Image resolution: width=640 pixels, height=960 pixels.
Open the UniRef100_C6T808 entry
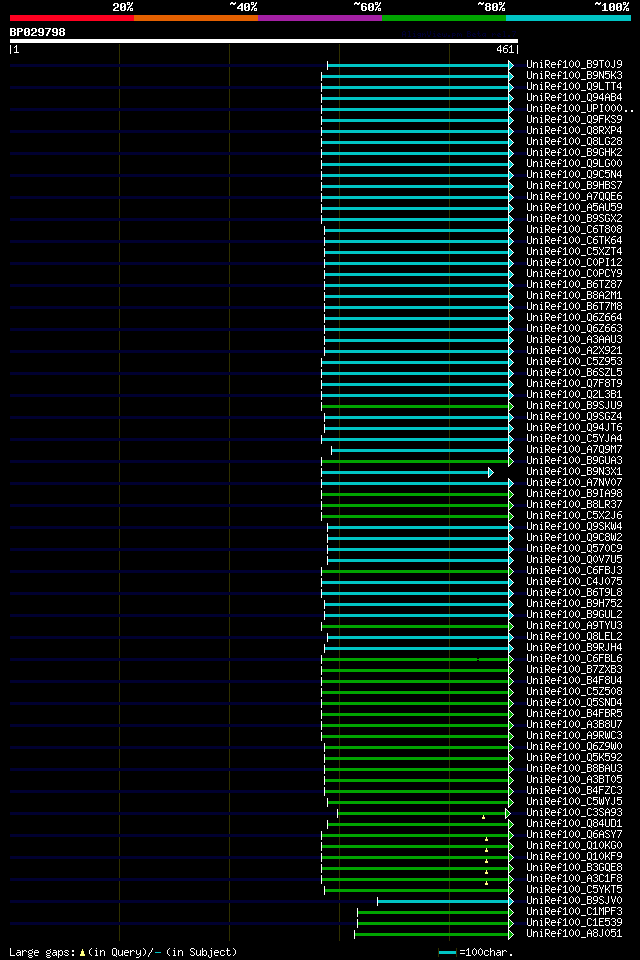(574, 230)
